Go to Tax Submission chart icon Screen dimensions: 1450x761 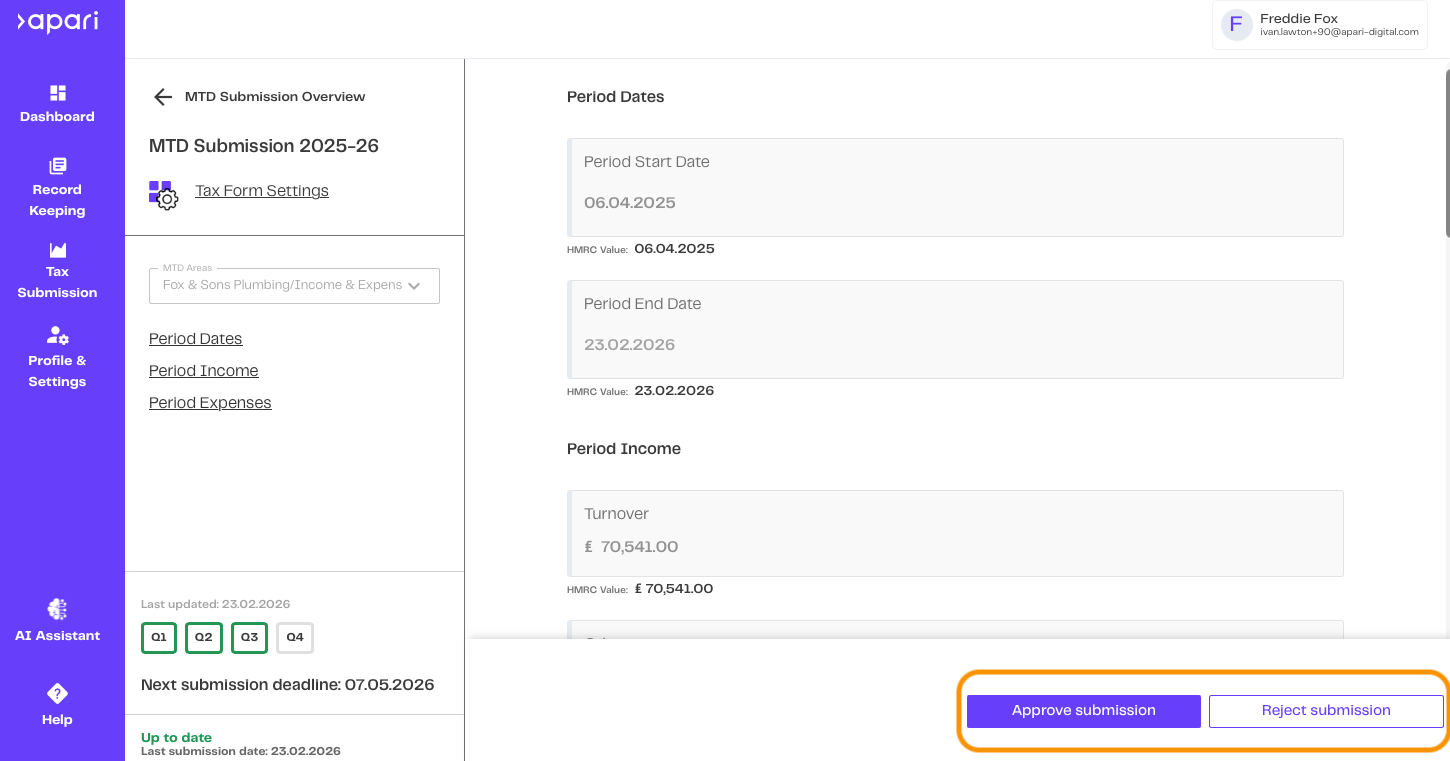58,249
